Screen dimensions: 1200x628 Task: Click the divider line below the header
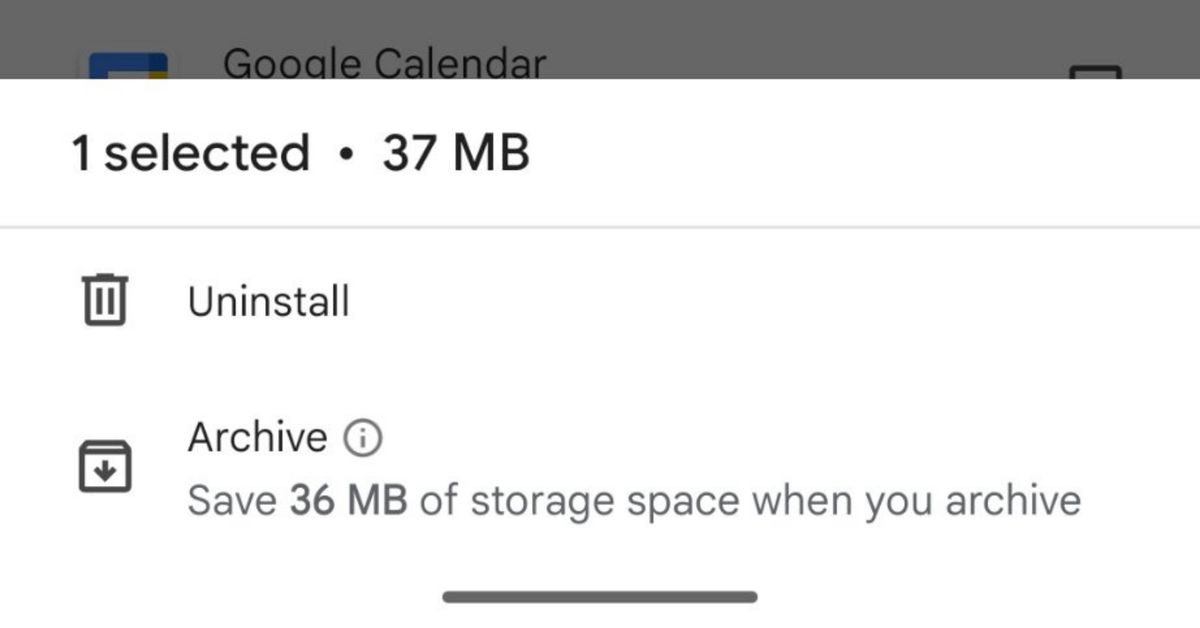[x=600, y=228]
